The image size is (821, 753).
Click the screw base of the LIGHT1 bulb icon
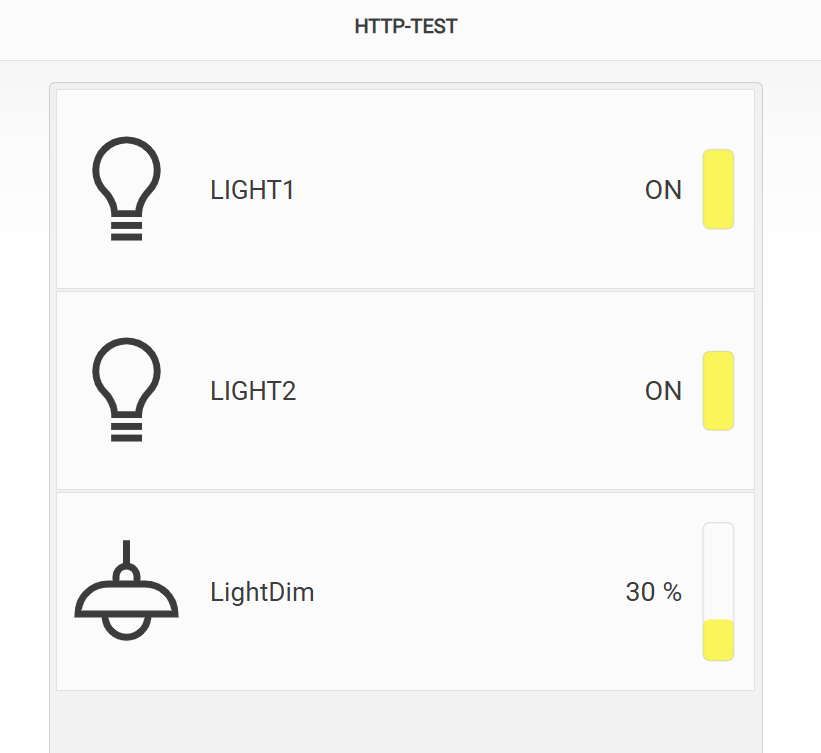click(126, 231)
